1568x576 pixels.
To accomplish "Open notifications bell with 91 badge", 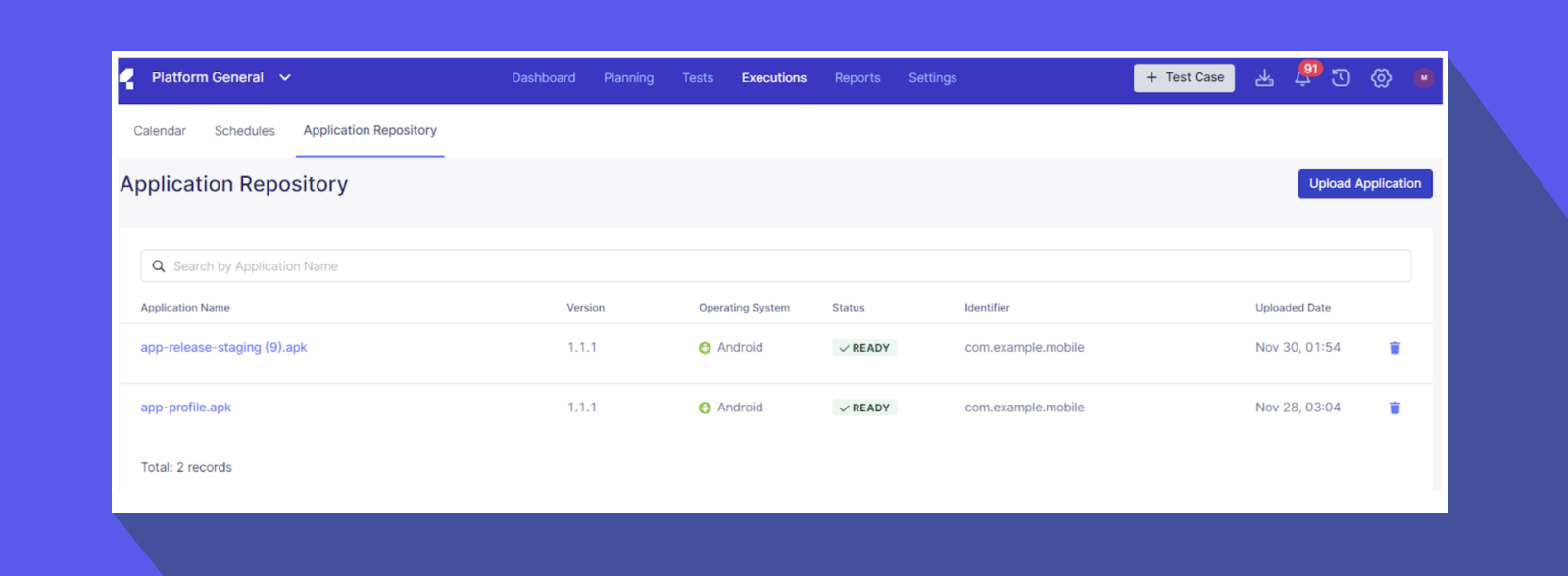I will pos(1303,78).
